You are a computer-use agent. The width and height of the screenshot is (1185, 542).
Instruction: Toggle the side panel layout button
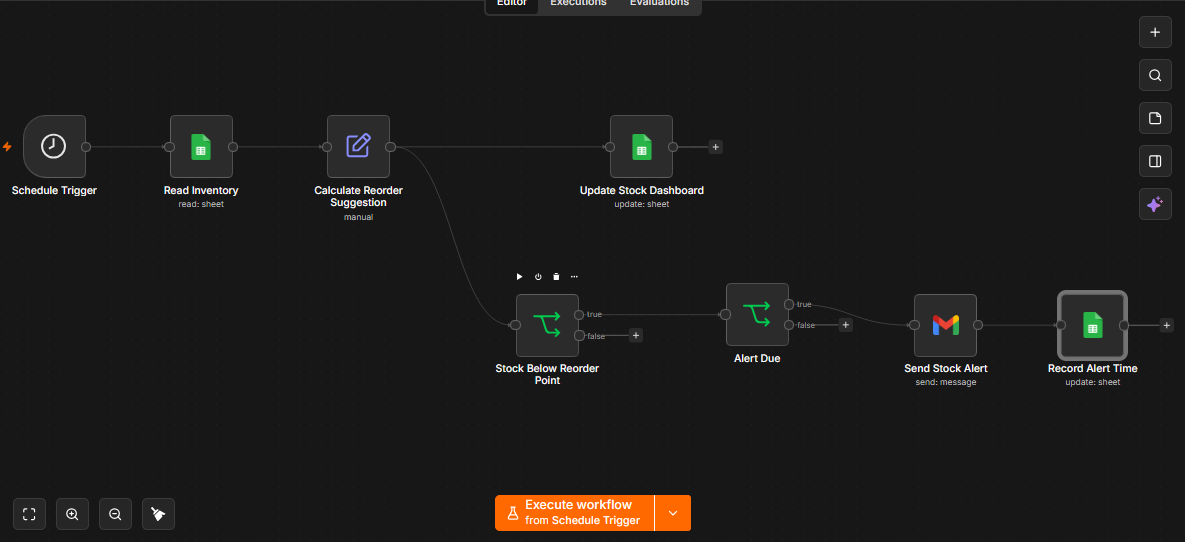point(1155,161)
